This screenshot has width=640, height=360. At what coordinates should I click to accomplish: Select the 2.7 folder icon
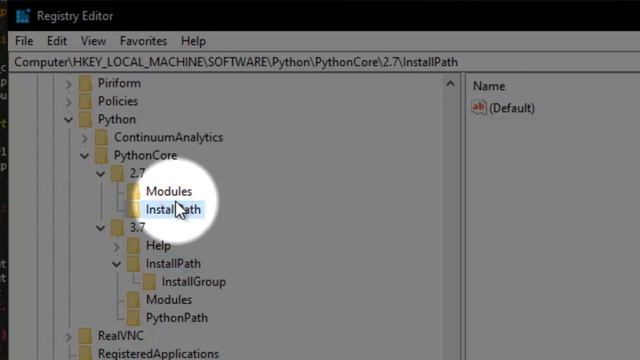click(x=118, y=173)
